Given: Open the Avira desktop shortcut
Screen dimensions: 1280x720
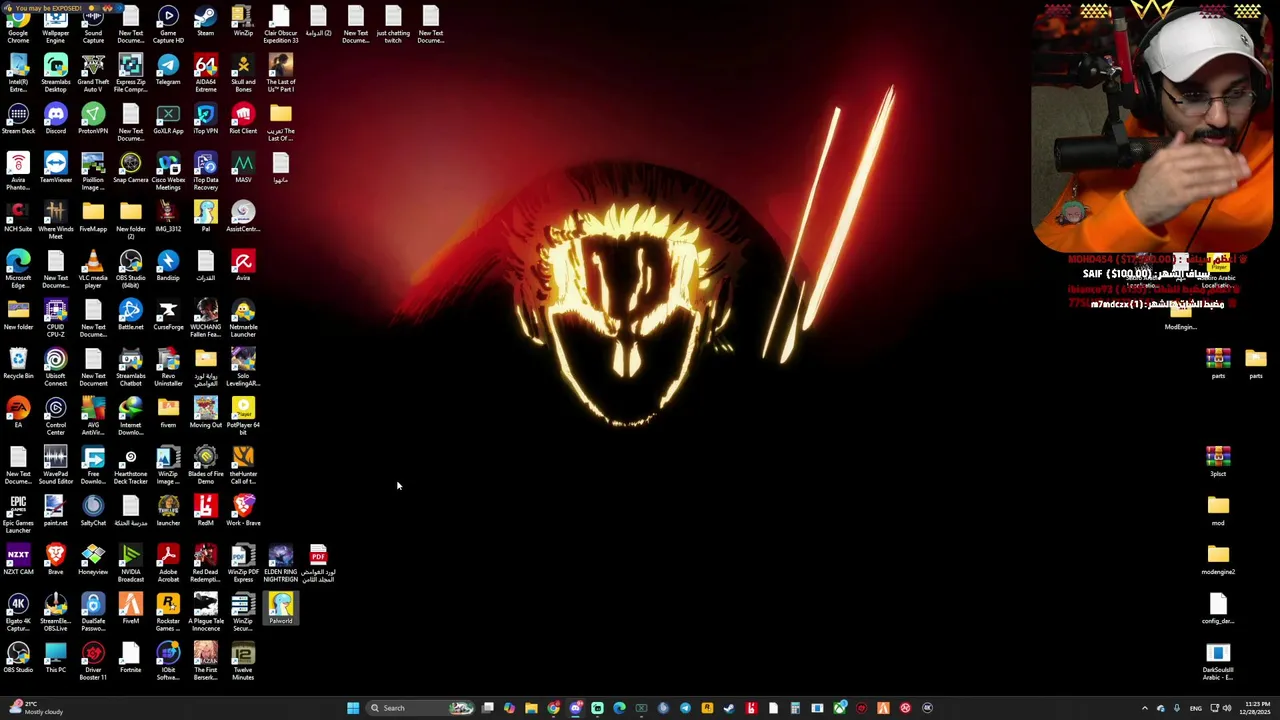Looking at the screenshot, I should point(243,266).
